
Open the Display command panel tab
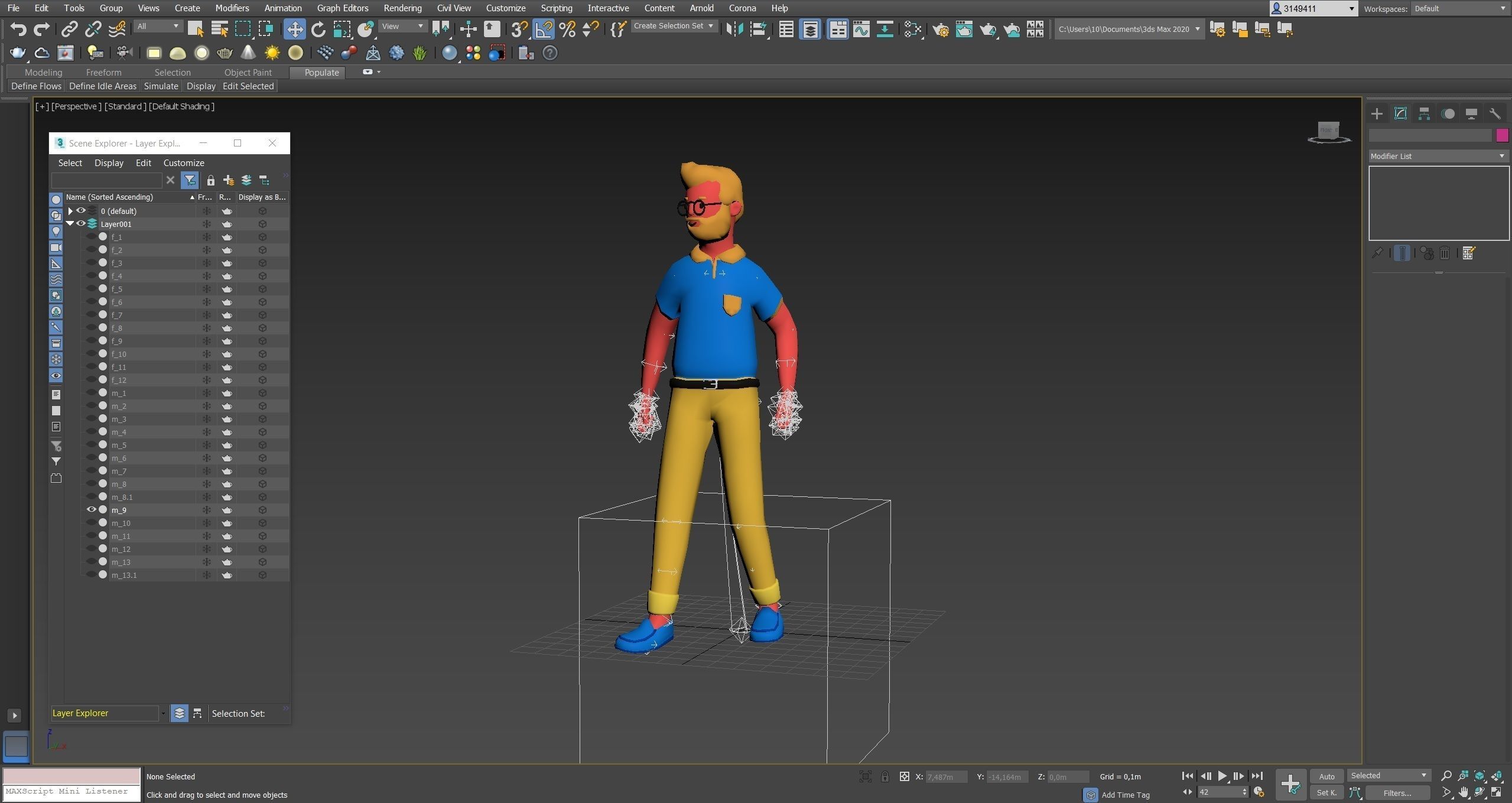[x=1471, y=113]
